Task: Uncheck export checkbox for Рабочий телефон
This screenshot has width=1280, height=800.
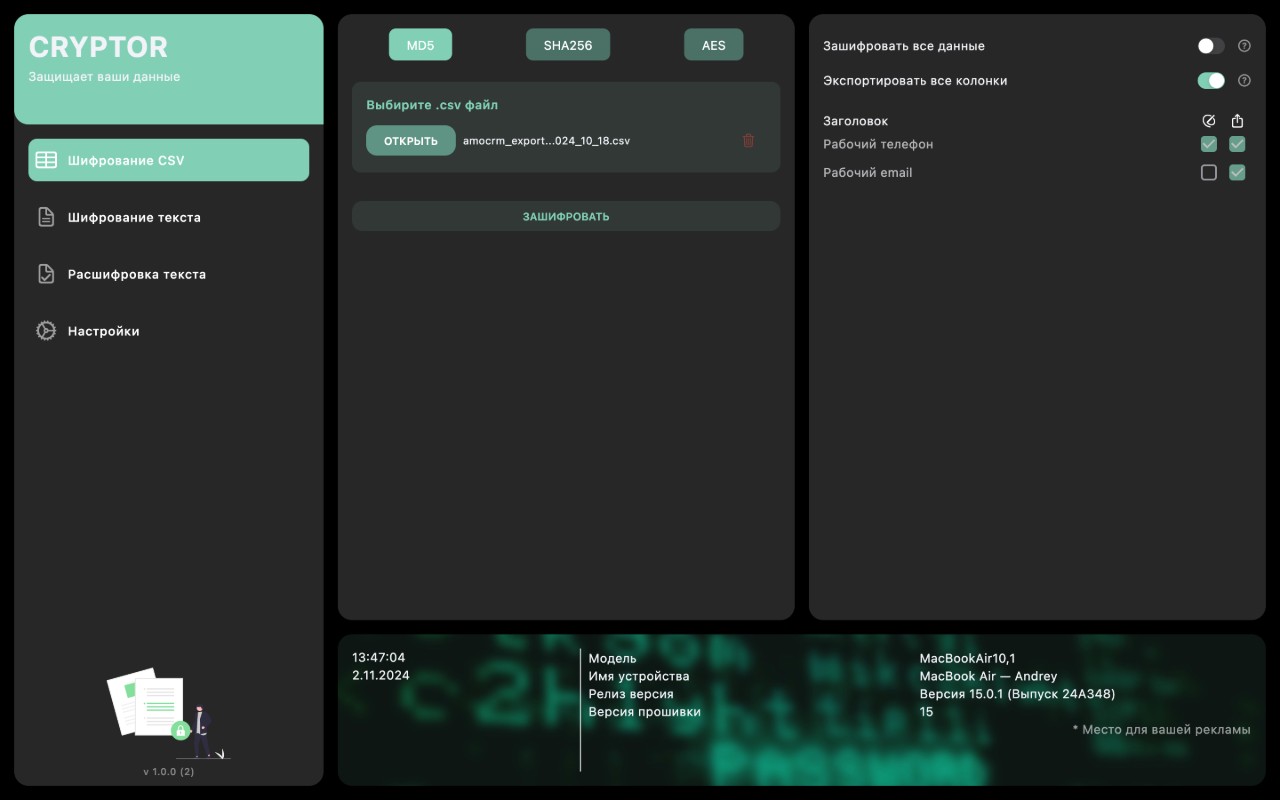Action: [1237, 144]
